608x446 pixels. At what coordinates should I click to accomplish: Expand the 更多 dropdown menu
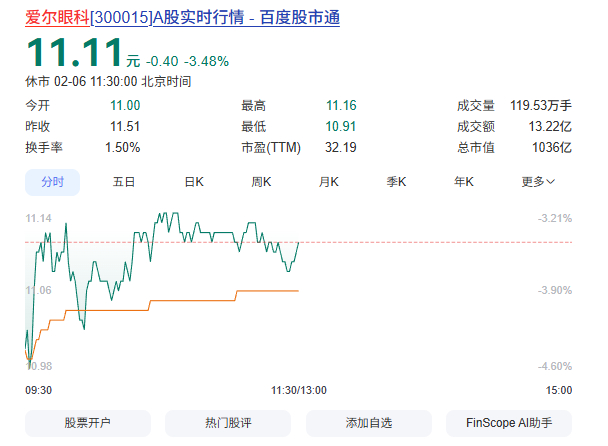click(x=538, y=182)
